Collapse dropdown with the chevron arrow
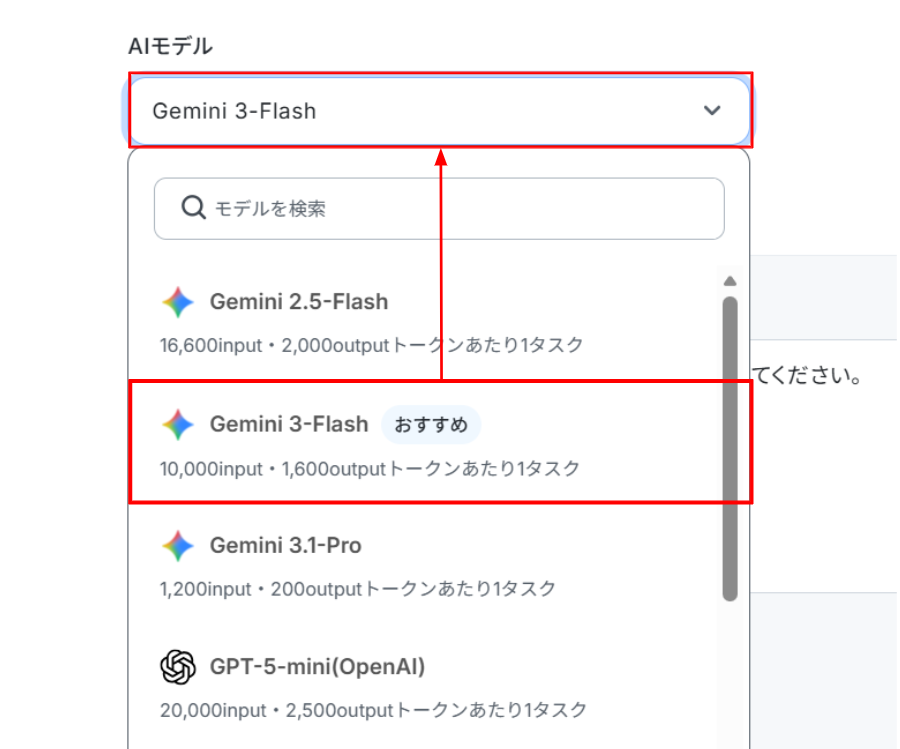The image size is (900, 749). 712,110
